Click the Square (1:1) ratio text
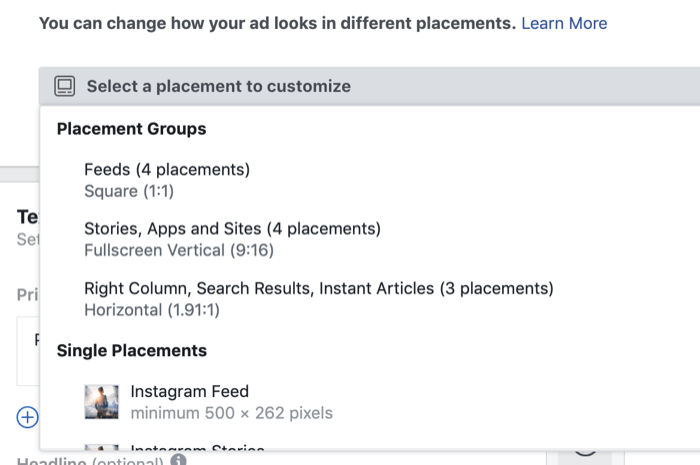The height and width of the screenshot is (465, 700). (x=129, y=191)
